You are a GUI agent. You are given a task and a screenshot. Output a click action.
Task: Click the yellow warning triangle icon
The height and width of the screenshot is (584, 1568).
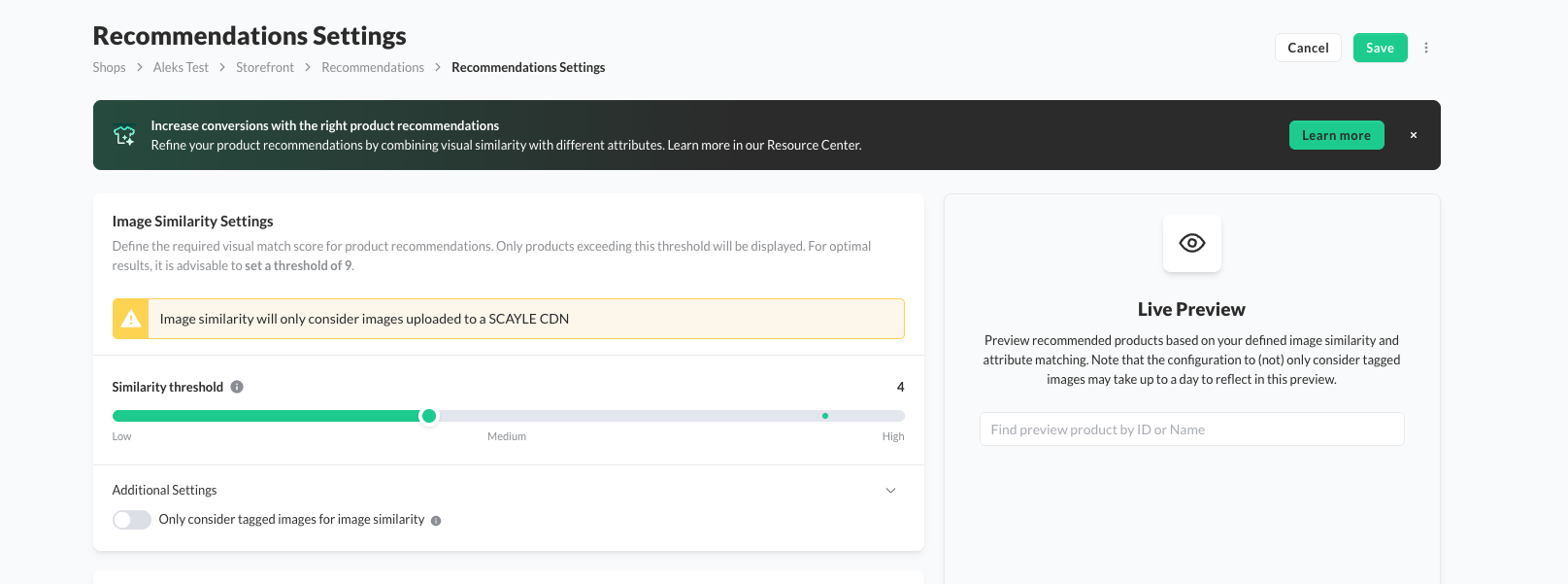coord(131,319)
